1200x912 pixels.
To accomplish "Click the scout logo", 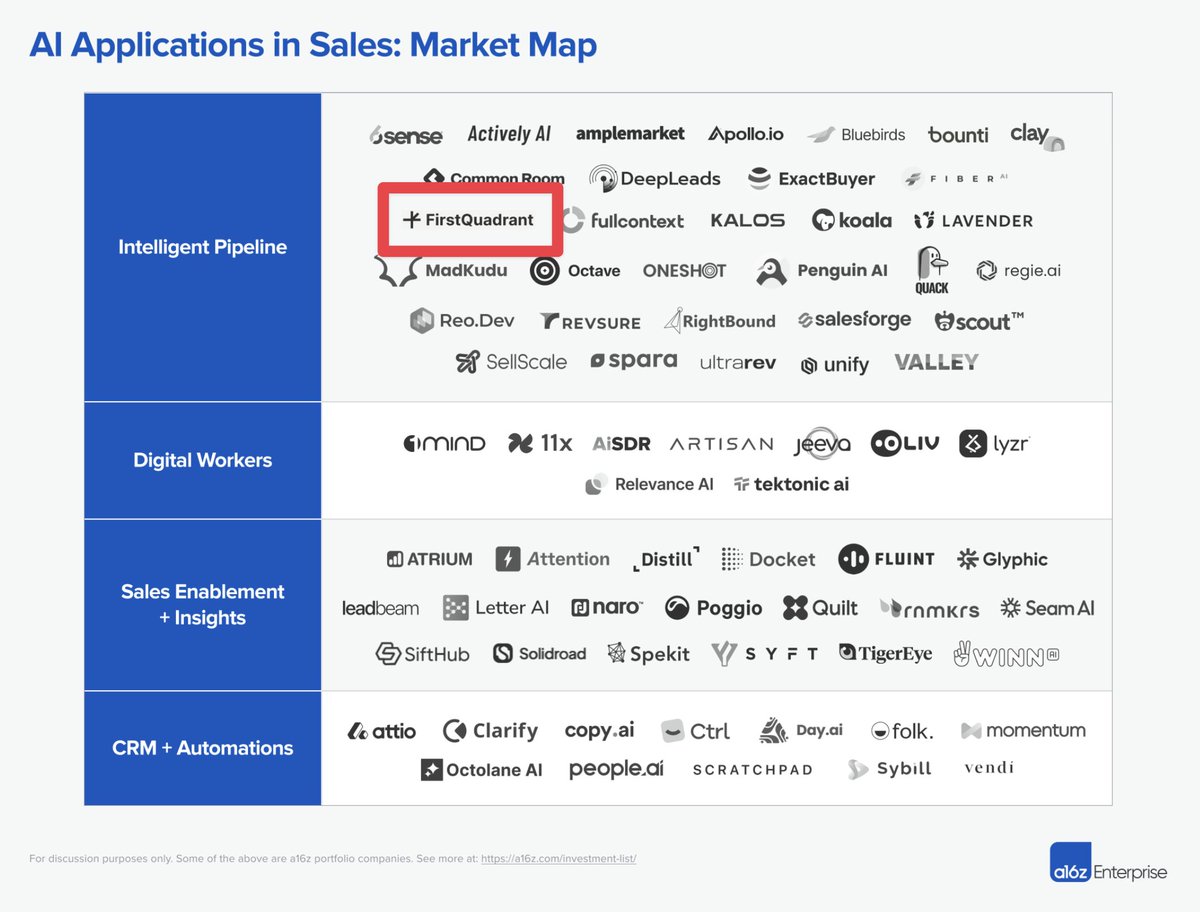I will coord(979,321).
